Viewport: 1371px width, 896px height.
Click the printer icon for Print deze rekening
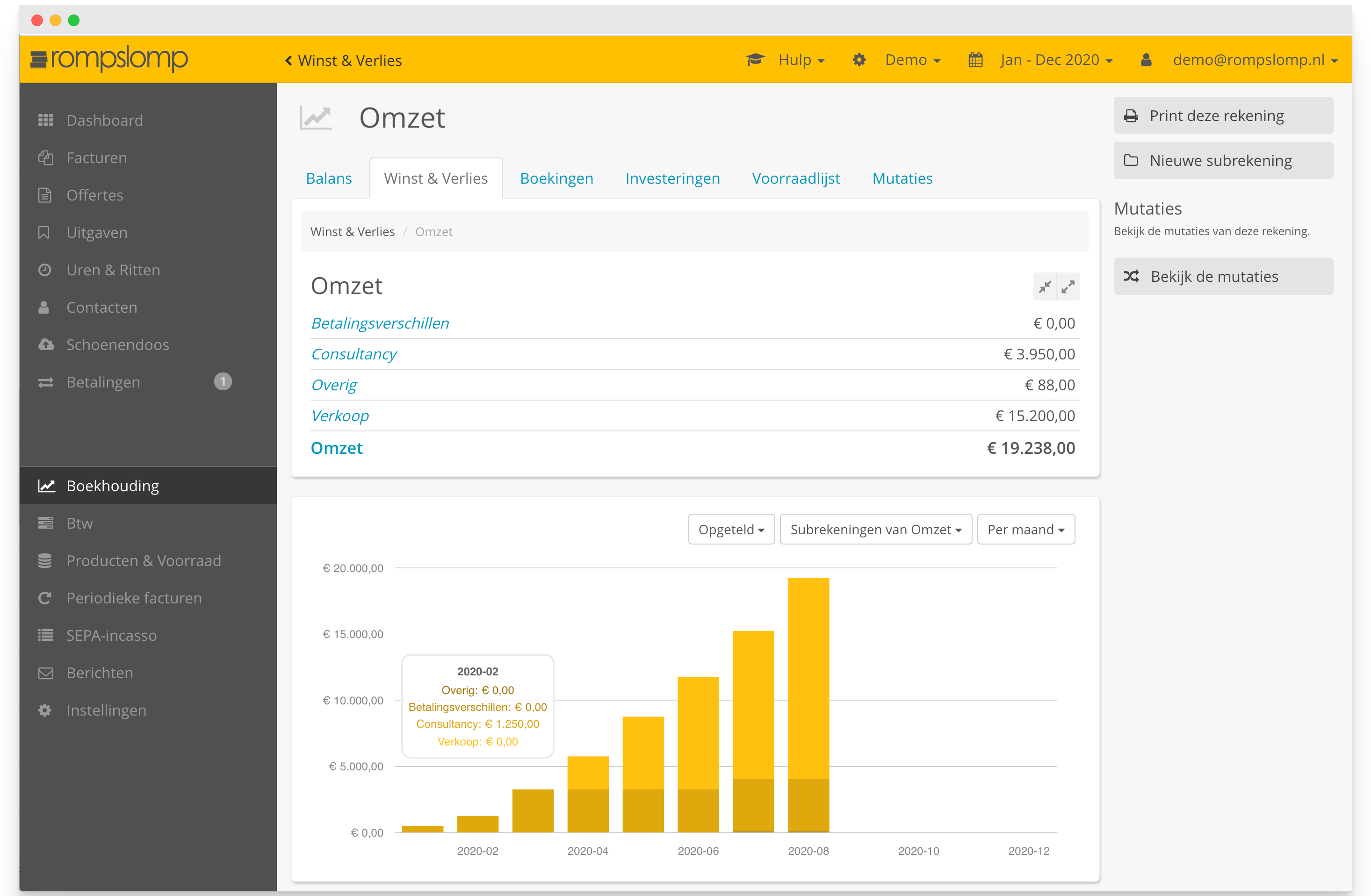pos(1132,116)
